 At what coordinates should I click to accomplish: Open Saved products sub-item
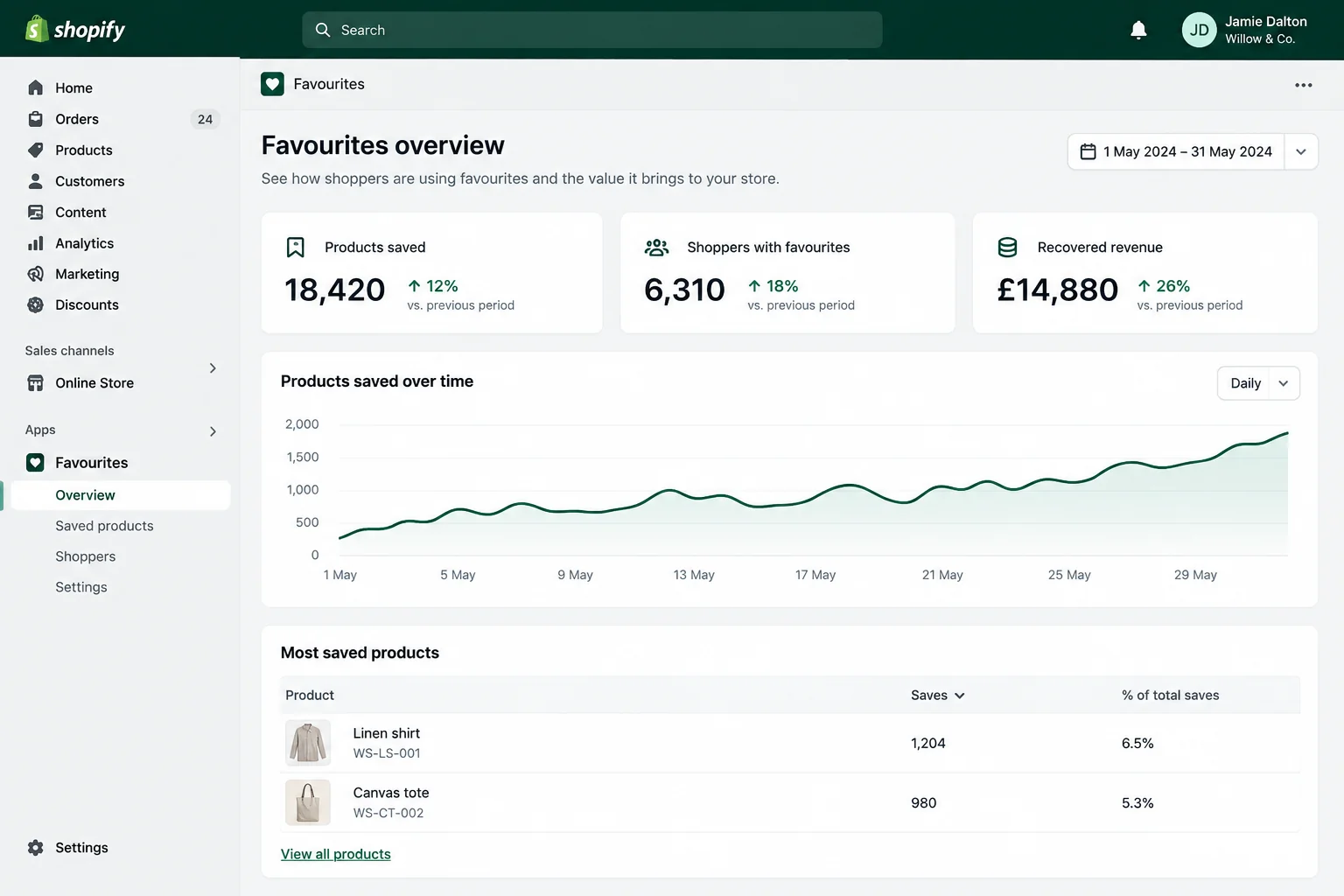[104, 526]
